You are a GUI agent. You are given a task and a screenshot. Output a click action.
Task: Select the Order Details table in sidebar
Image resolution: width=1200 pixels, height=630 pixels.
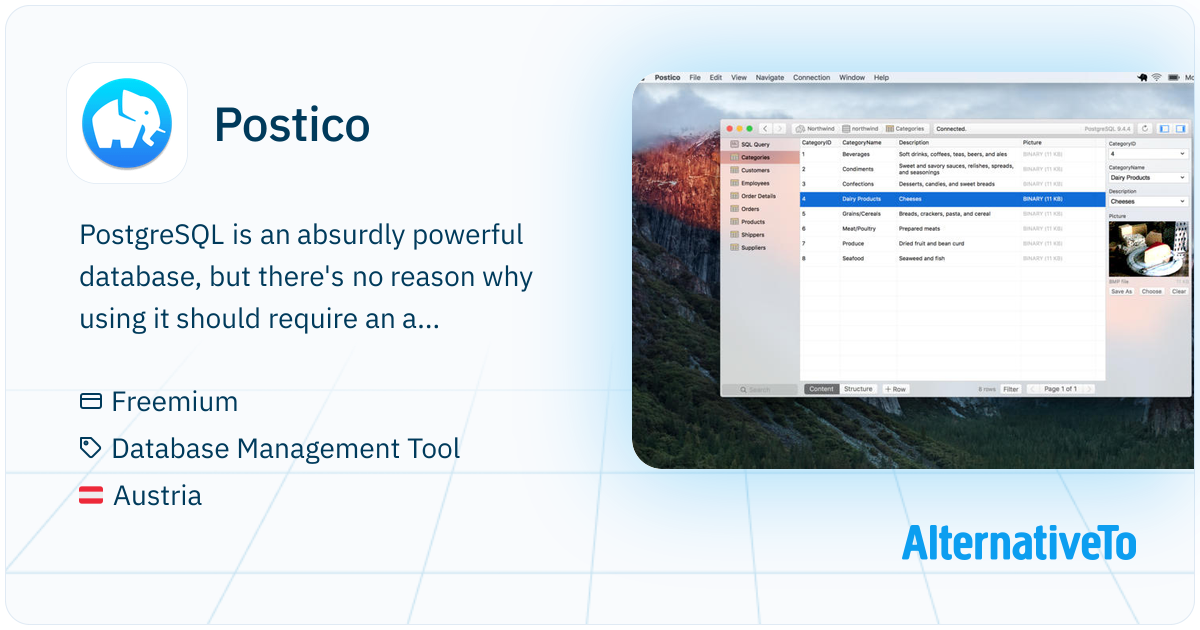[x=760, y=196]
